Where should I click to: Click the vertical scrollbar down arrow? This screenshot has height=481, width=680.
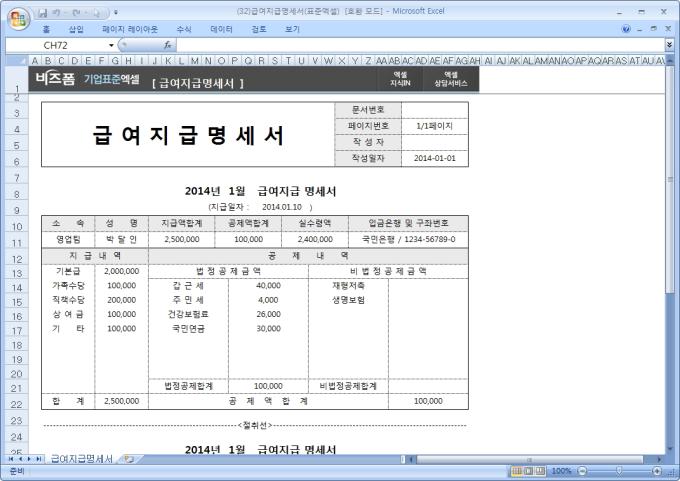click(x=670, y=449)
